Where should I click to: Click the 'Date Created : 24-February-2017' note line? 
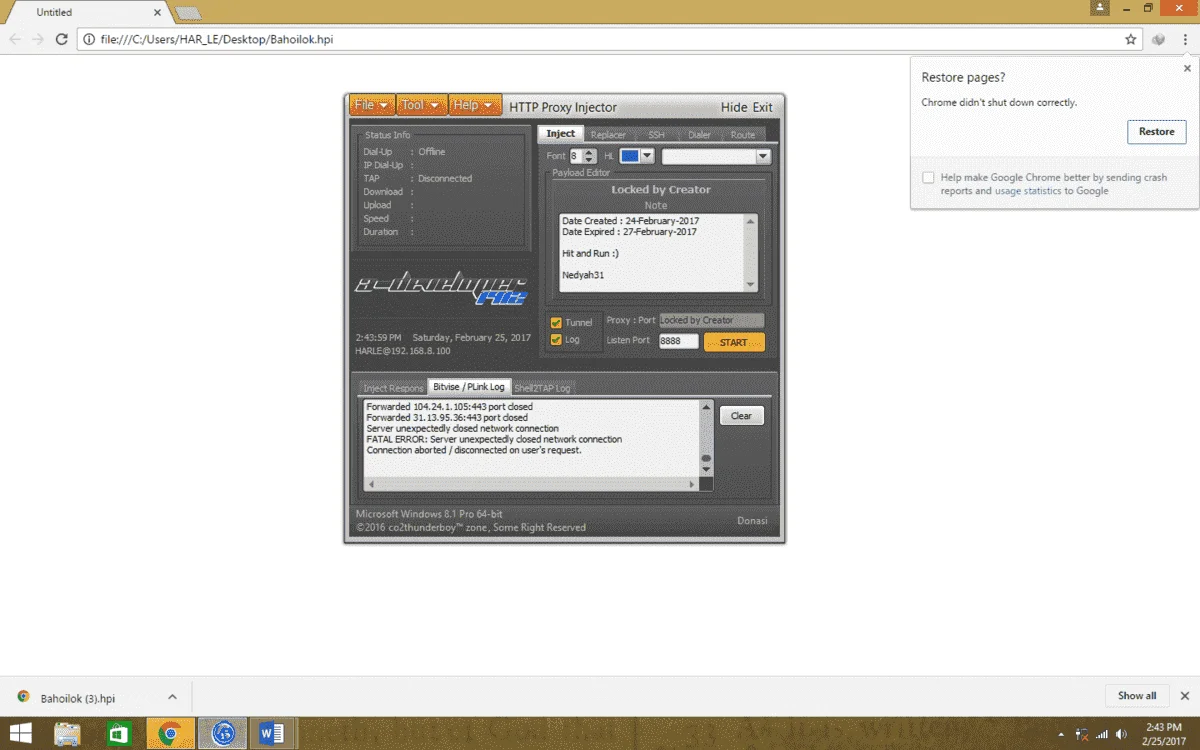coord(630,221)
